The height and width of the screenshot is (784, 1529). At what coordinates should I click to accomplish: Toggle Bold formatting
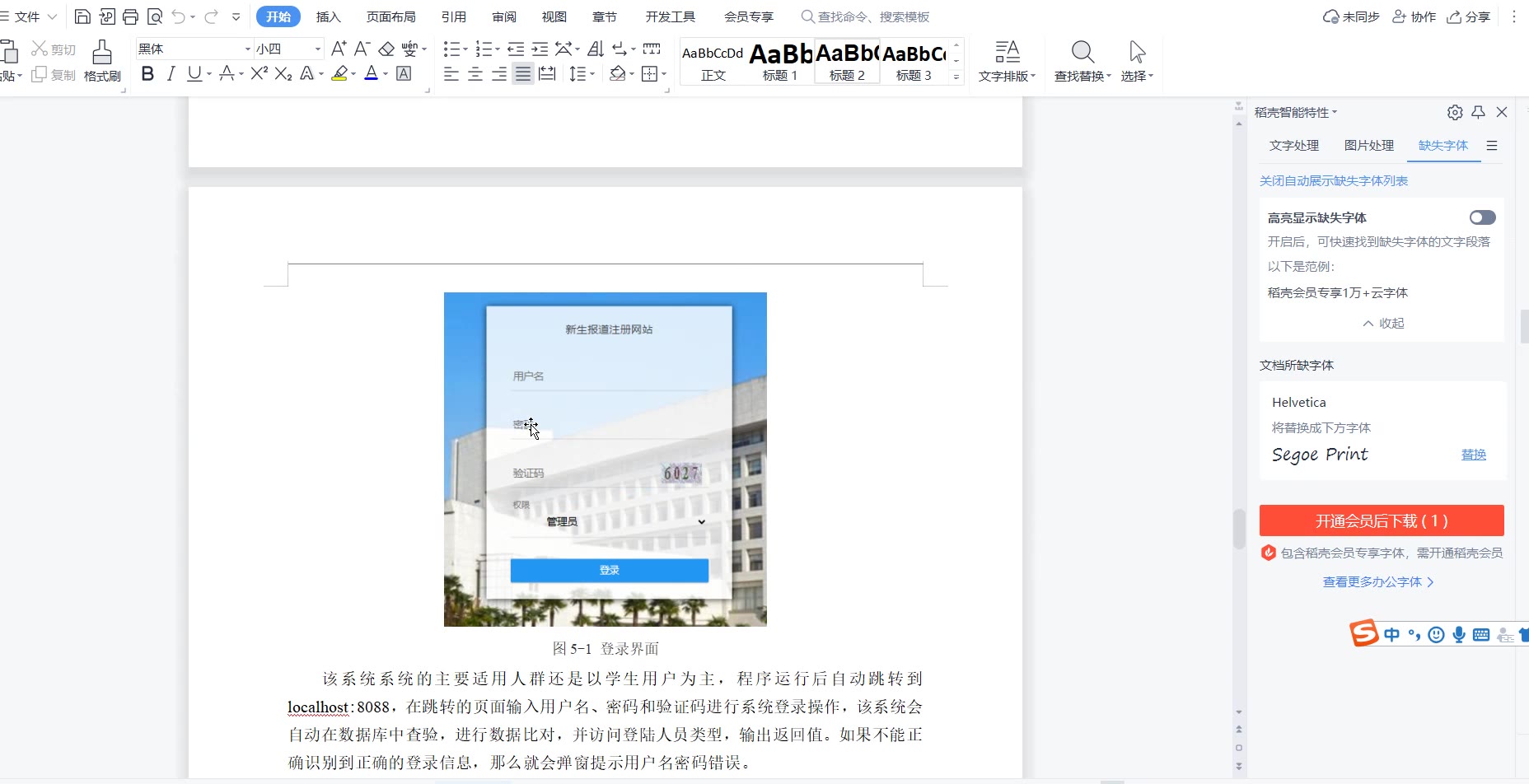pos(147,74)
